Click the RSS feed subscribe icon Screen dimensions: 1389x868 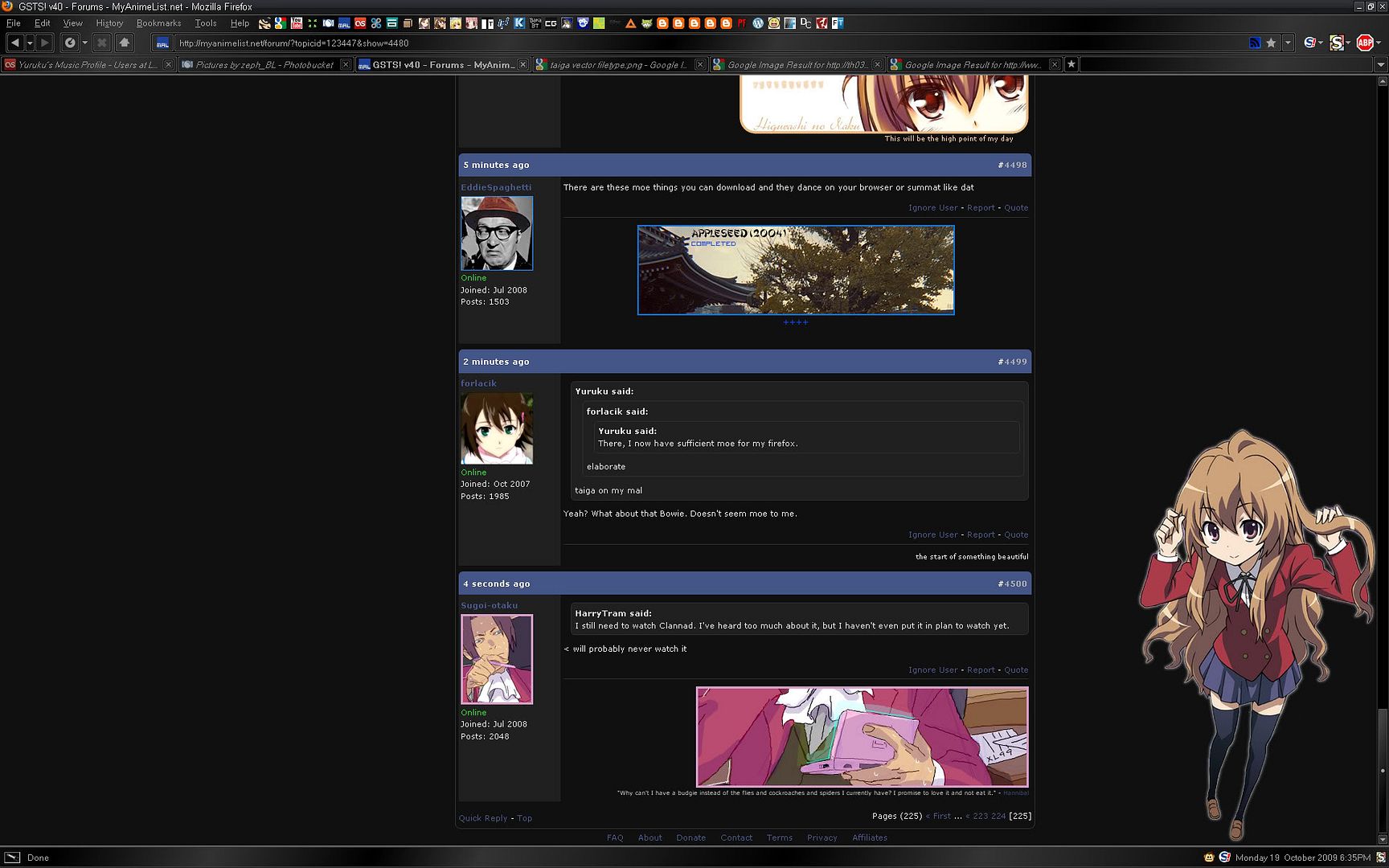click(1255, 43)
